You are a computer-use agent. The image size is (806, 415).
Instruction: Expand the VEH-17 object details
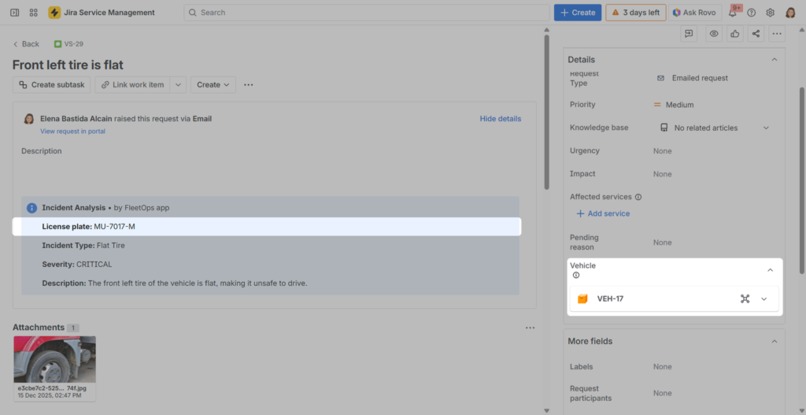coord(764,299)
